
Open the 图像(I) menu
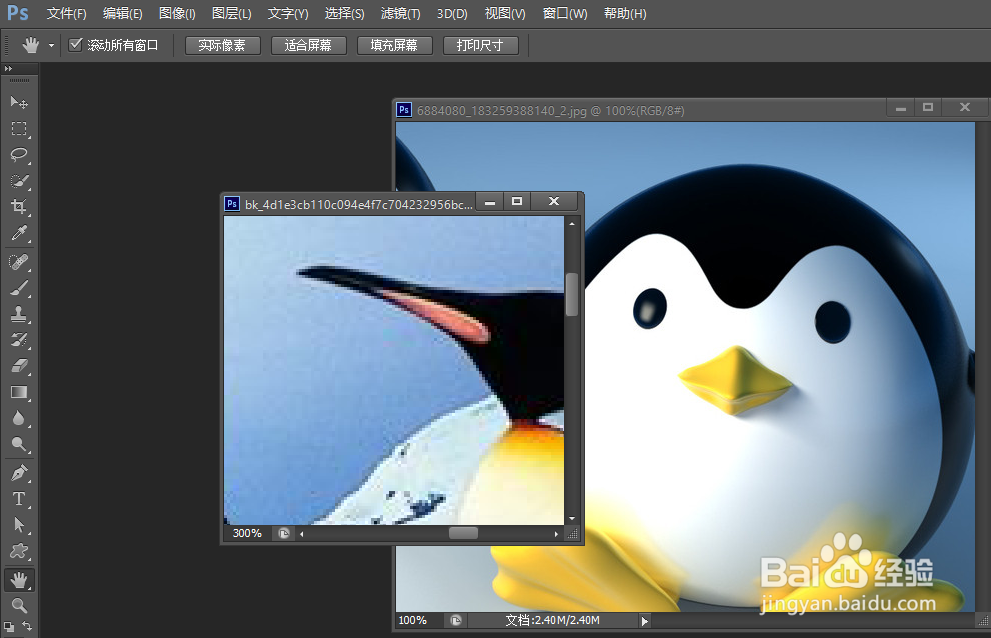pos(177,13)
